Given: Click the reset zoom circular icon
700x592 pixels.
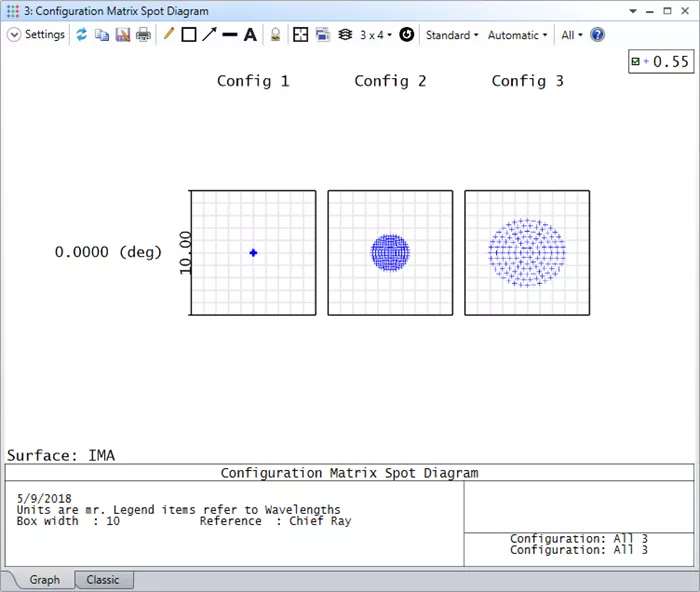Looking at the screenshot, I should click(x=407, y=35).
